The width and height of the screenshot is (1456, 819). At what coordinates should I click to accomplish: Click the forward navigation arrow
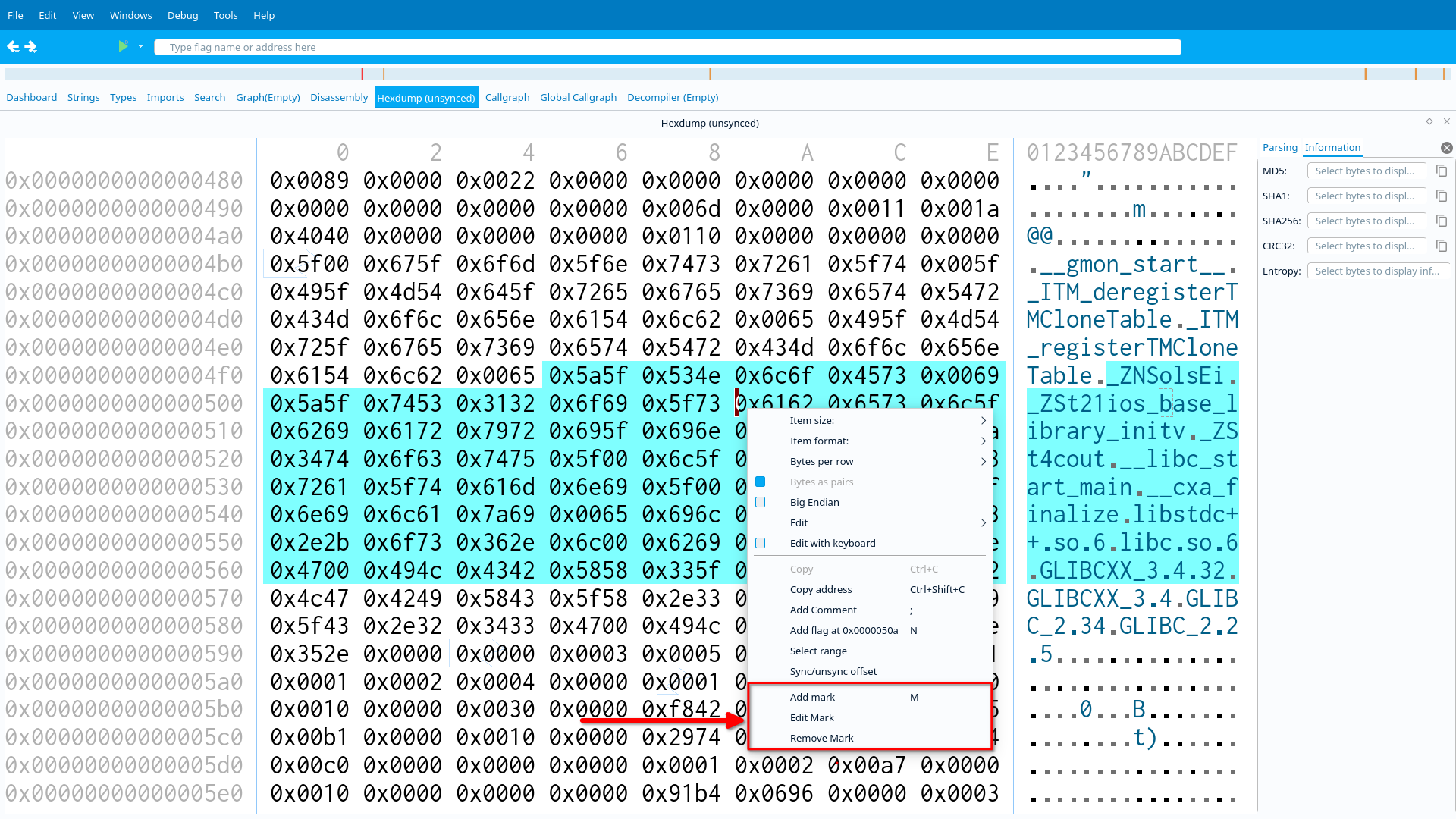[x=31, y=47]
